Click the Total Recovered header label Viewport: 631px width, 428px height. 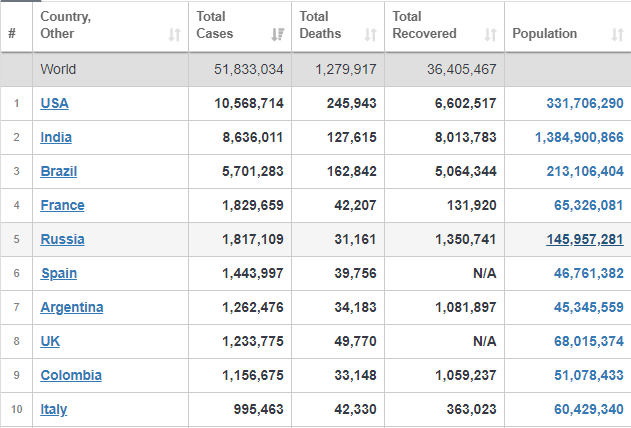pyautogui.click(x=424, y=25)
